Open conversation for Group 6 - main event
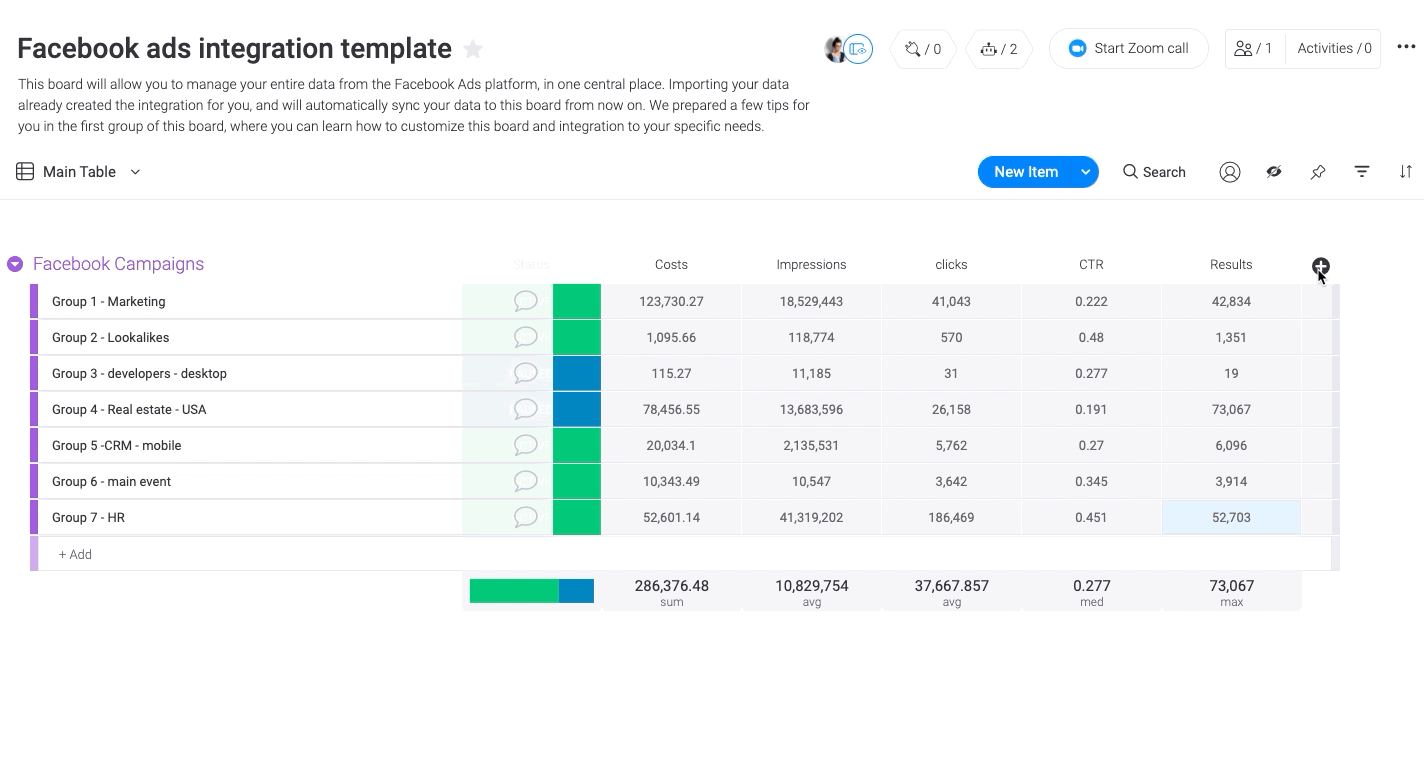This screenshot has width=1424, height=778. (x=525, y=481)
